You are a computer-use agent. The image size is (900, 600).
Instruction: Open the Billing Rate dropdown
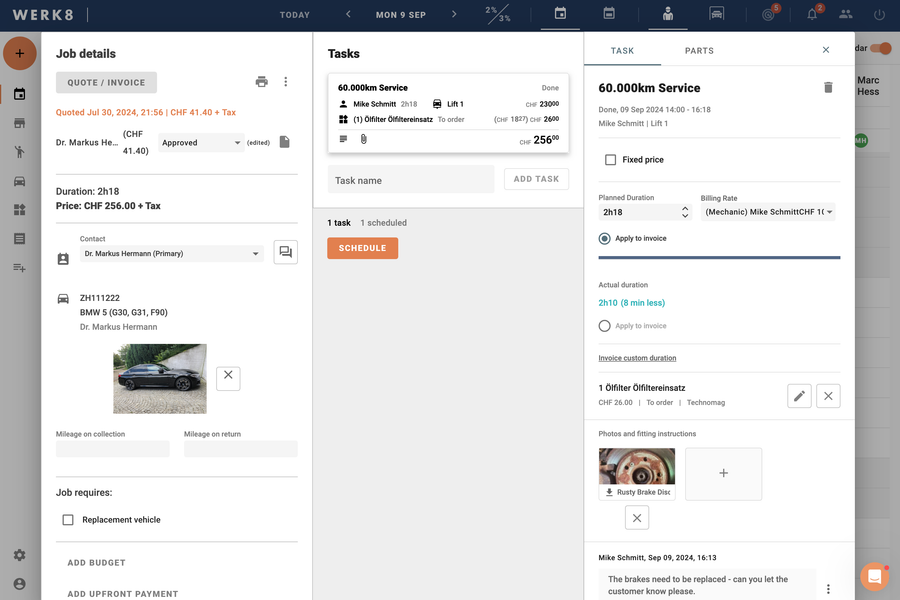pyautogui.click(x=768, y=212)
